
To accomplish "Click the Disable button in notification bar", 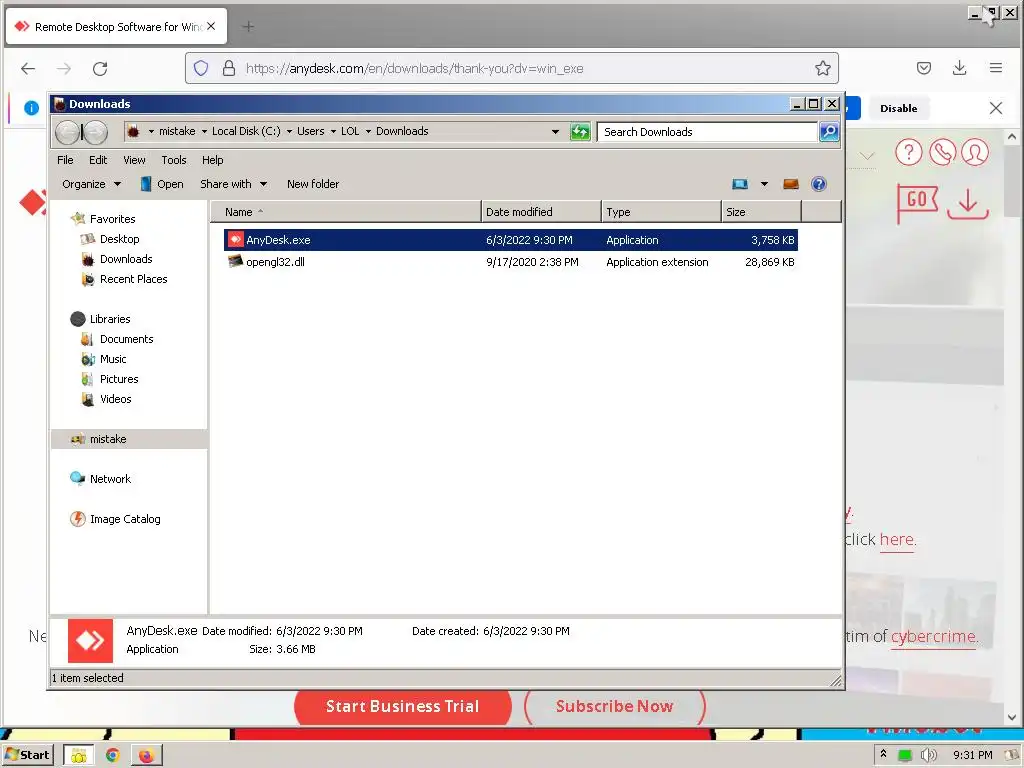I will 899,108.
